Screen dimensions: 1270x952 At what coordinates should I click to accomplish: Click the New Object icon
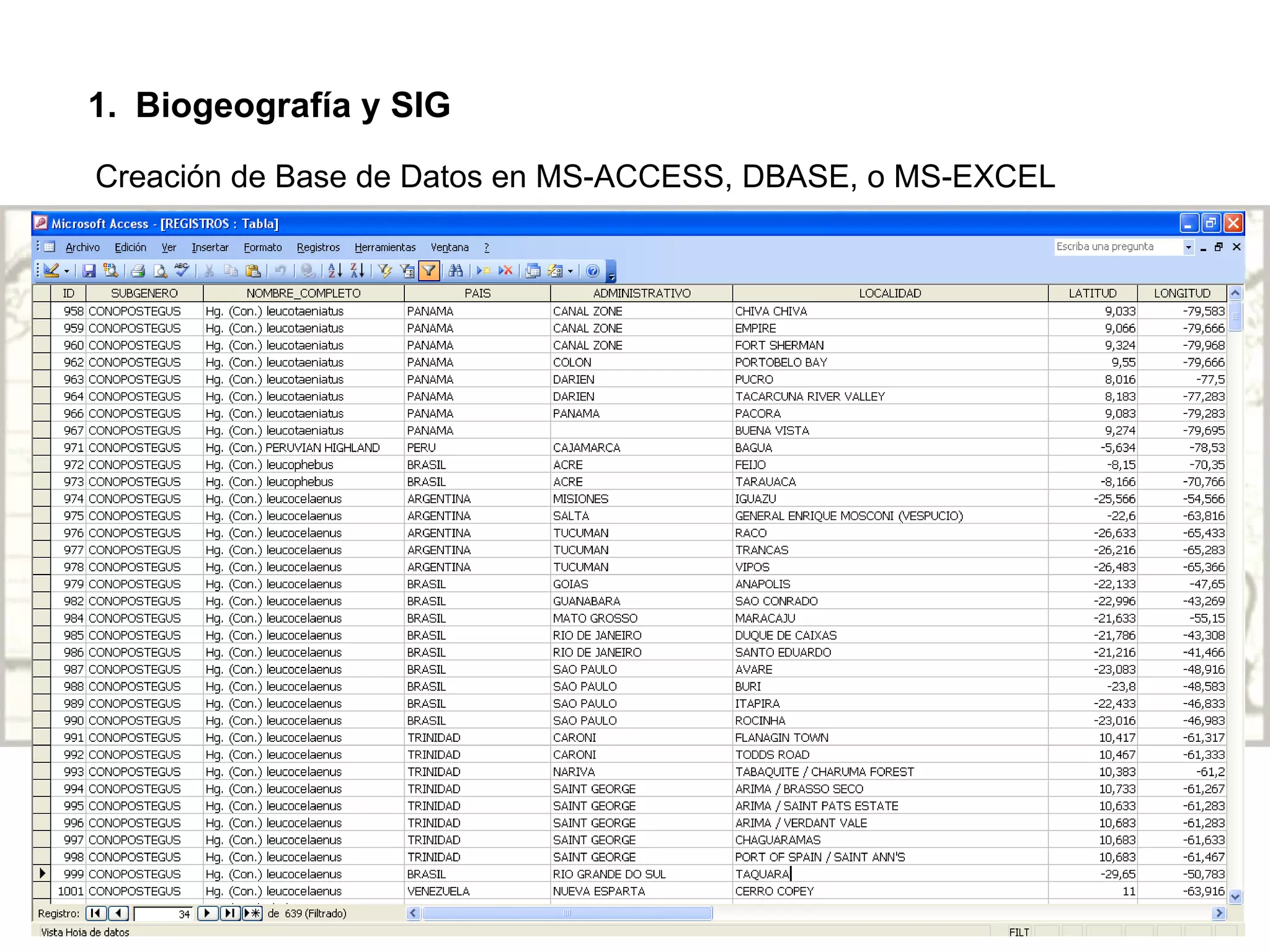click(555, 271)
